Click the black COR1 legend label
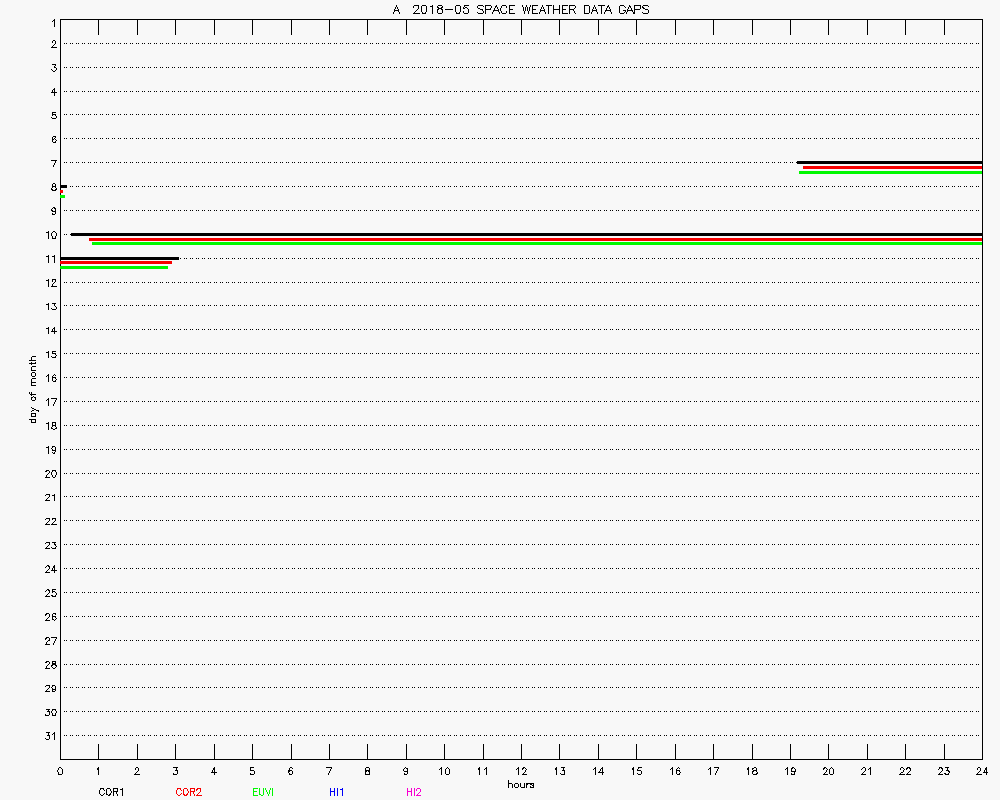Image resolution: width=1000 pixels, height=800 pixels. pyautogui.click(x=111, y=792)
